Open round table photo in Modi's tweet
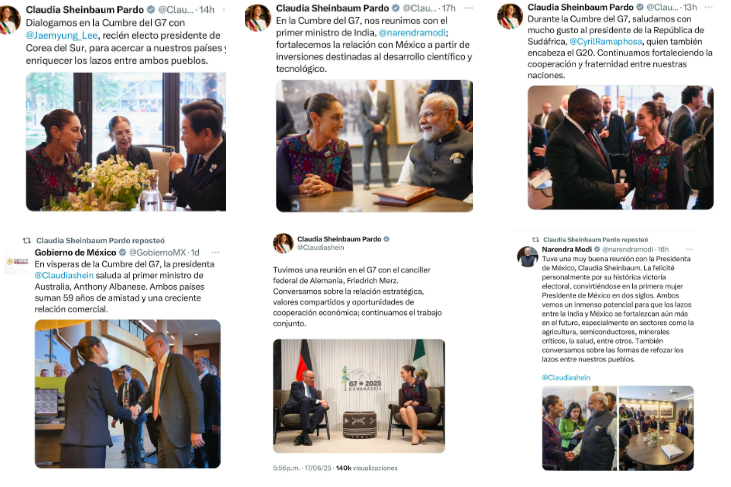Screen dimensions: 731x487 [656, 428]
